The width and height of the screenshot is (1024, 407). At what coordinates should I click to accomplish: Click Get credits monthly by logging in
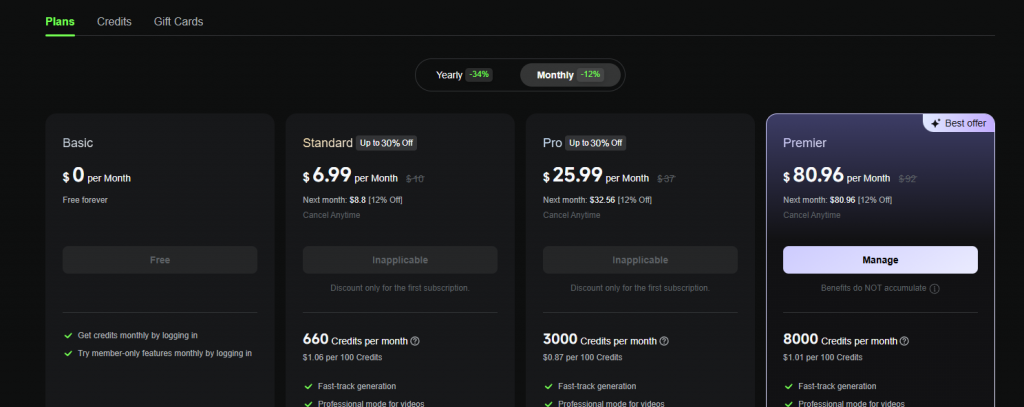(138, 335)
